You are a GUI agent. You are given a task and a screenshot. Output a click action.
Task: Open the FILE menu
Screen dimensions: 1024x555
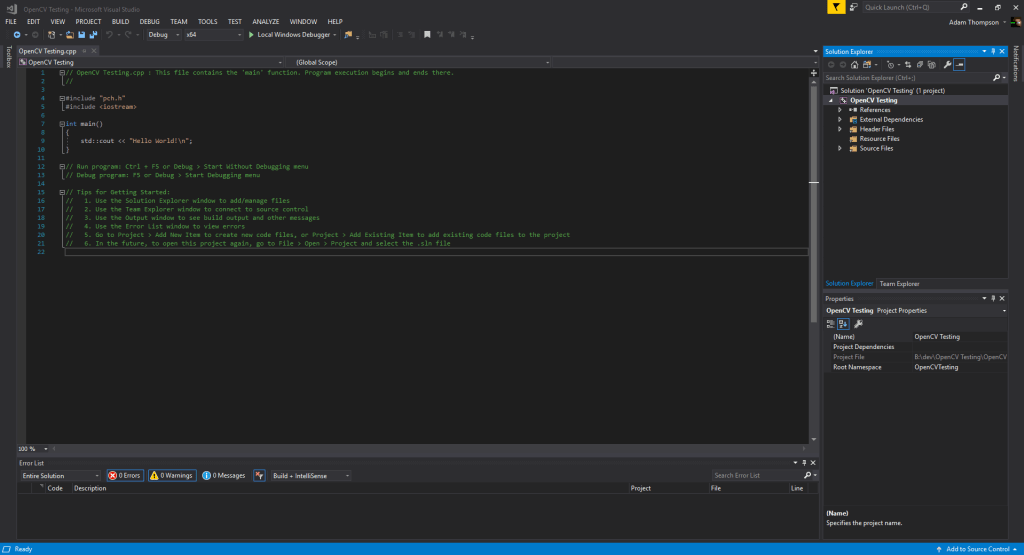pyautogui.click(x=11, y=22)
